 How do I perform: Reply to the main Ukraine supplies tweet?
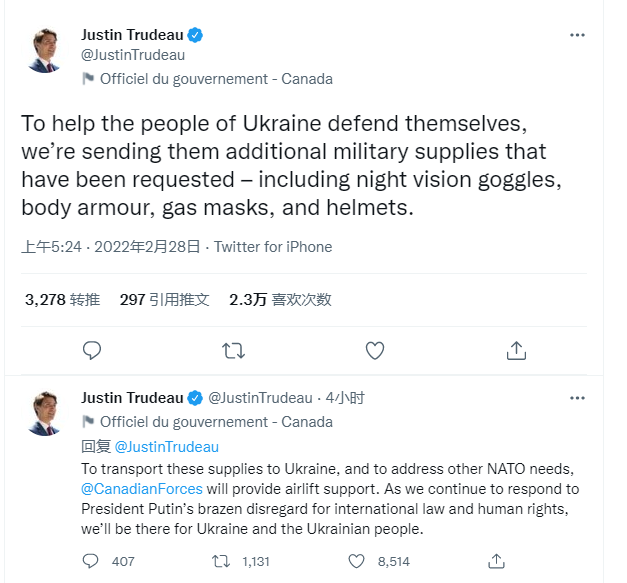[92, 350]
